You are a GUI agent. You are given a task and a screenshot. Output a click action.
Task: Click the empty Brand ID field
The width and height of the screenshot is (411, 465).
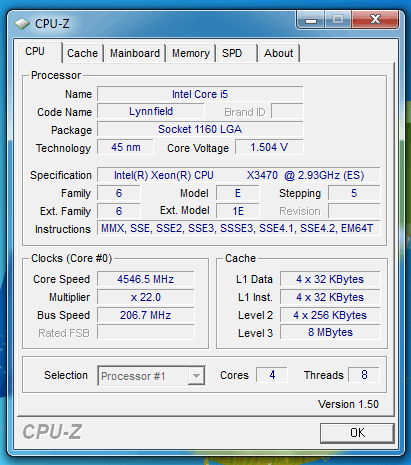point(287,111)
